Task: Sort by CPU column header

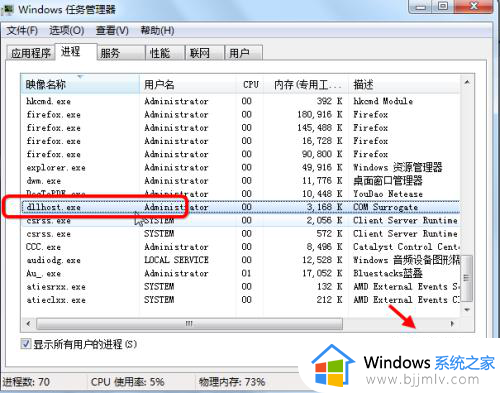Action: [x=250, y=84]
